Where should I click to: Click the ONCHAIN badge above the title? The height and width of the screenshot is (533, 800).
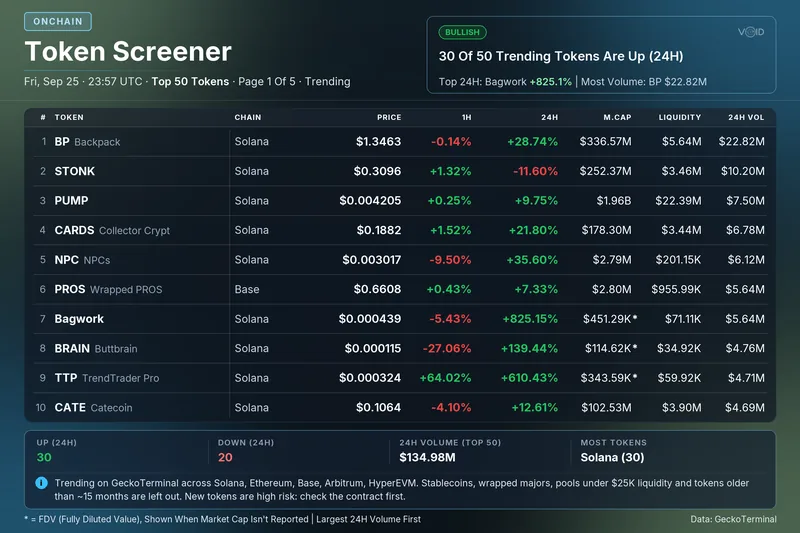click(x=58, y=21)
